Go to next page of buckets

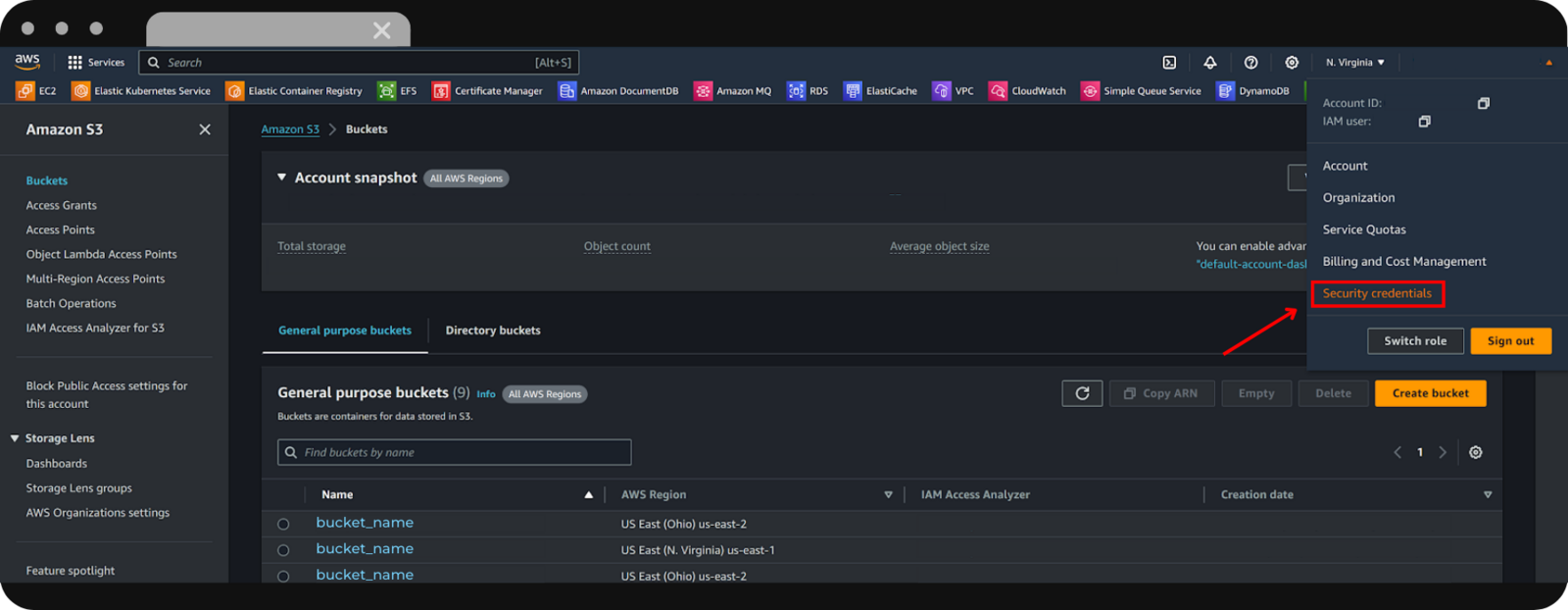point(1443,452)
